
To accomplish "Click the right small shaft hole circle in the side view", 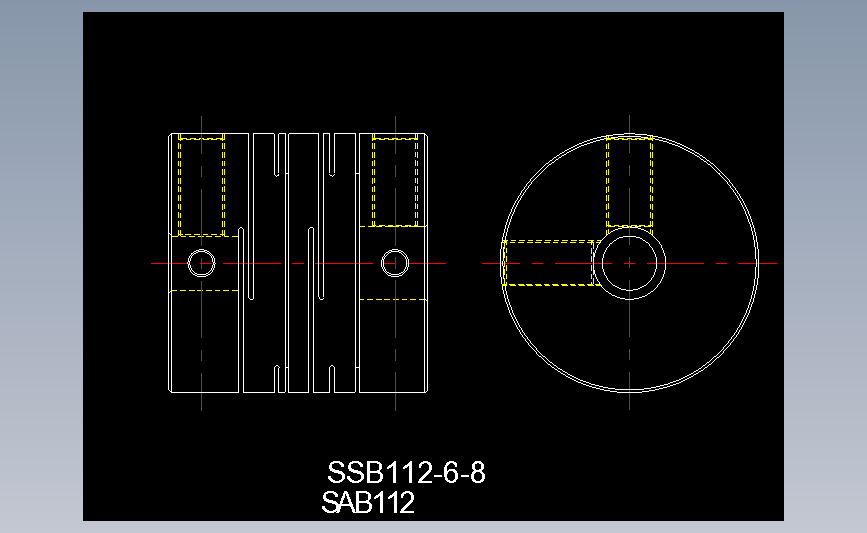I will pos(395,263).
